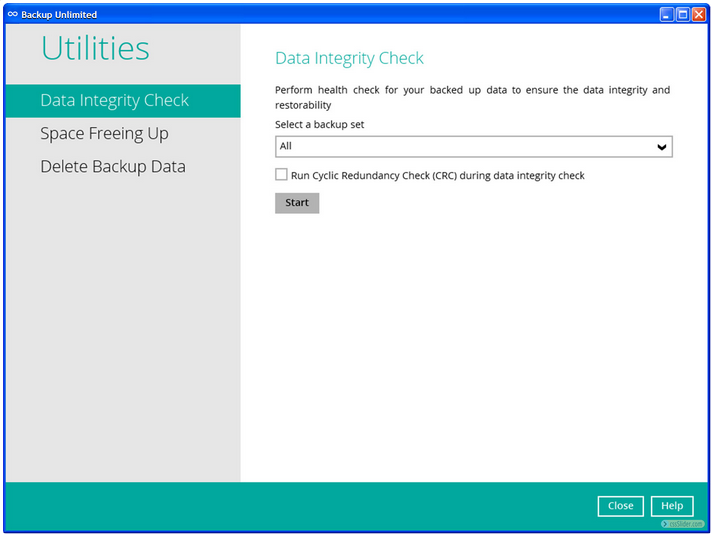Minimize the Backup Unlimited window
Screen dimensions: 713x536
pyautogui.click(x=667, y=14)
